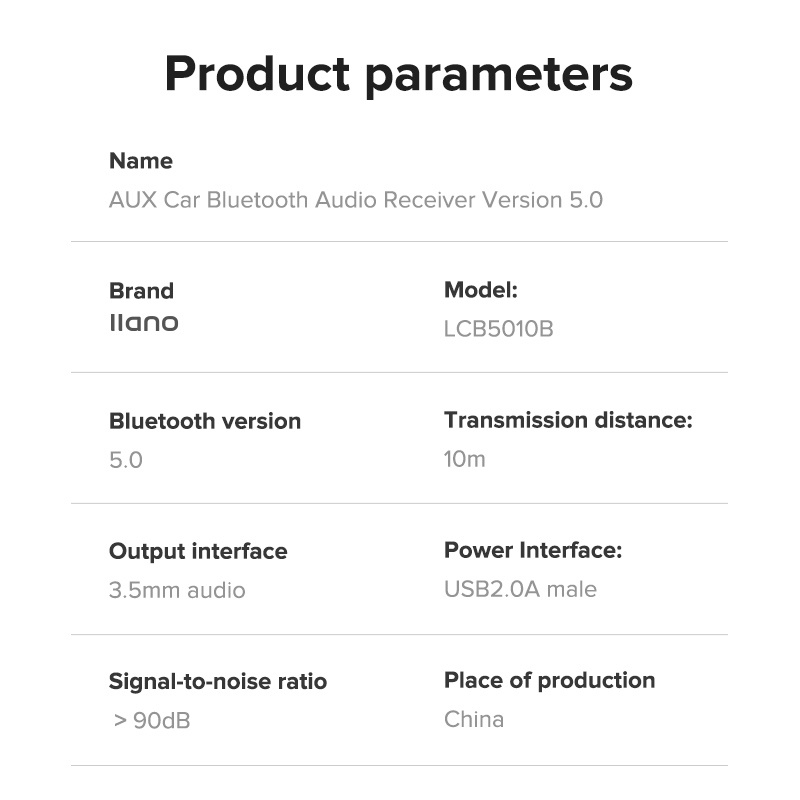
Task: Select the USB2.0A male value
Action: 520,589
